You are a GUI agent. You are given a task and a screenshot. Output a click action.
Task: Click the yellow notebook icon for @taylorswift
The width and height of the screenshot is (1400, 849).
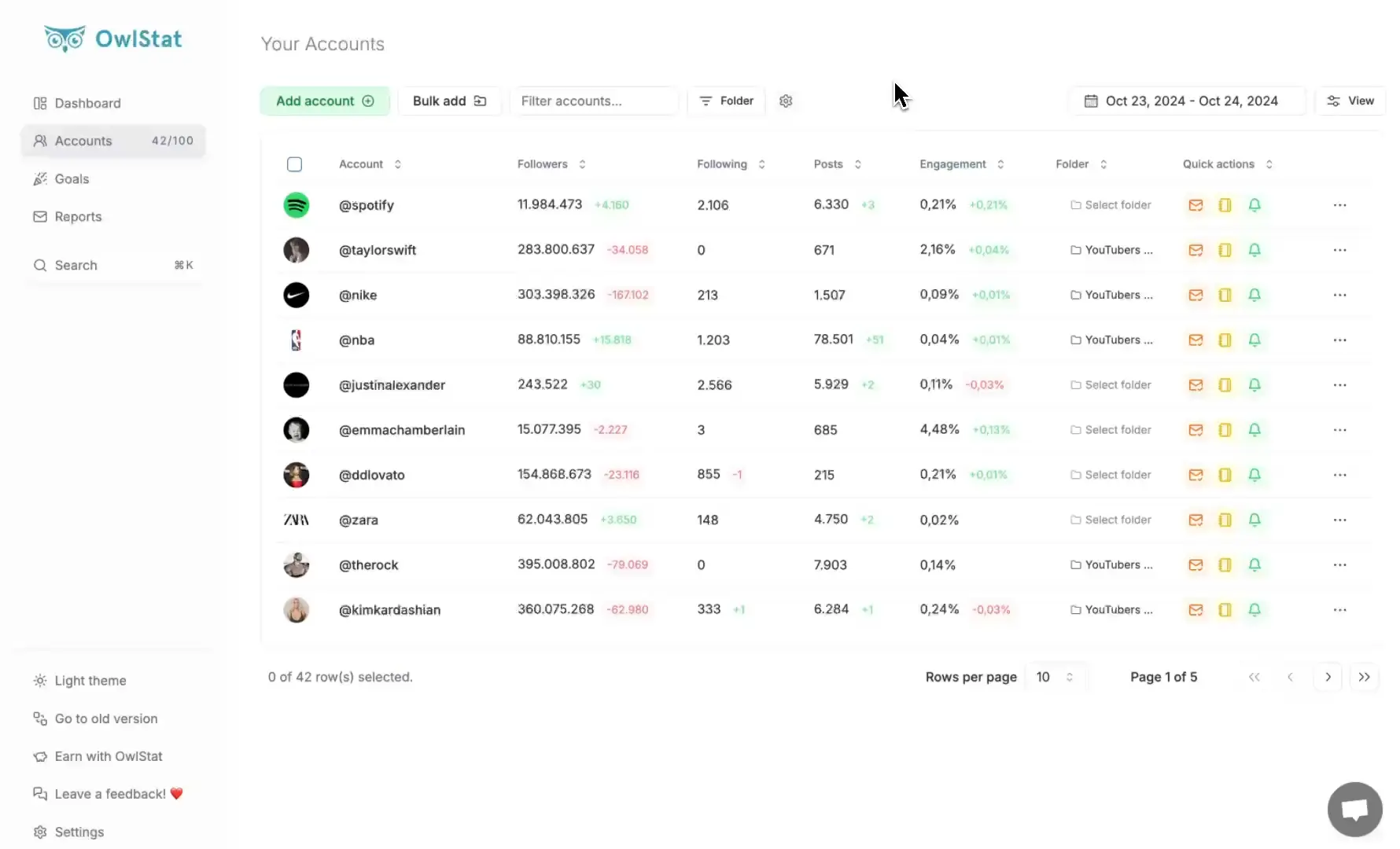(1225, 250)
